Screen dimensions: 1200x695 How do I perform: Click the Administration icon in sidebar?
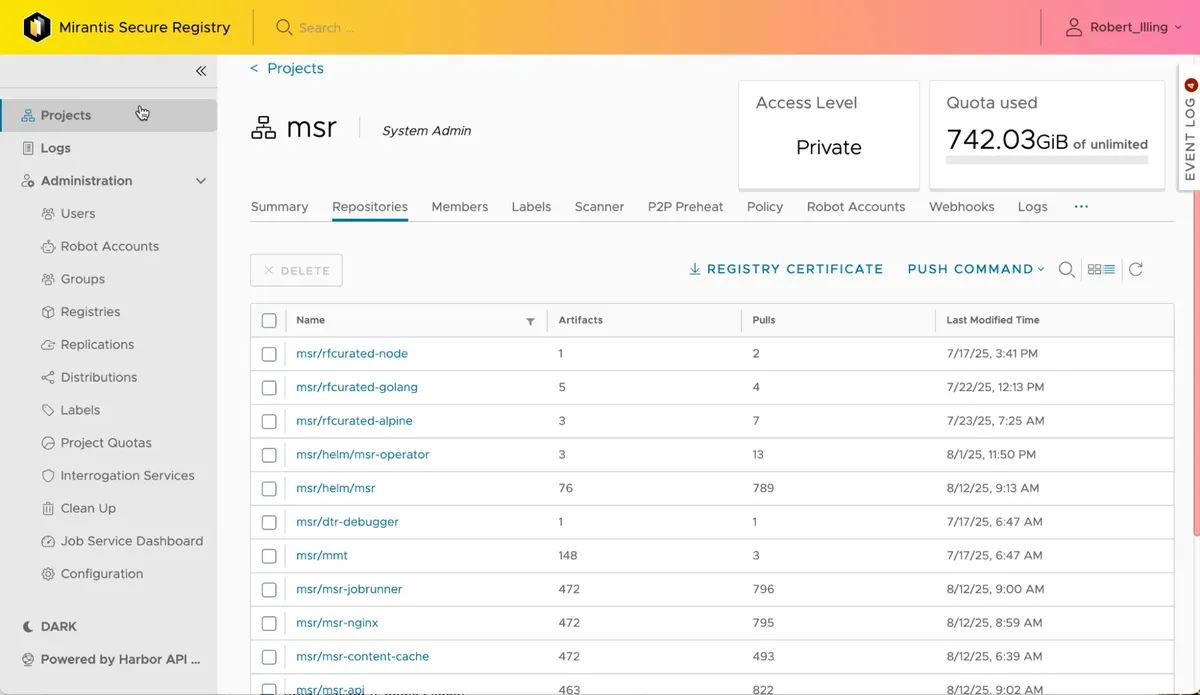point(28,181)
